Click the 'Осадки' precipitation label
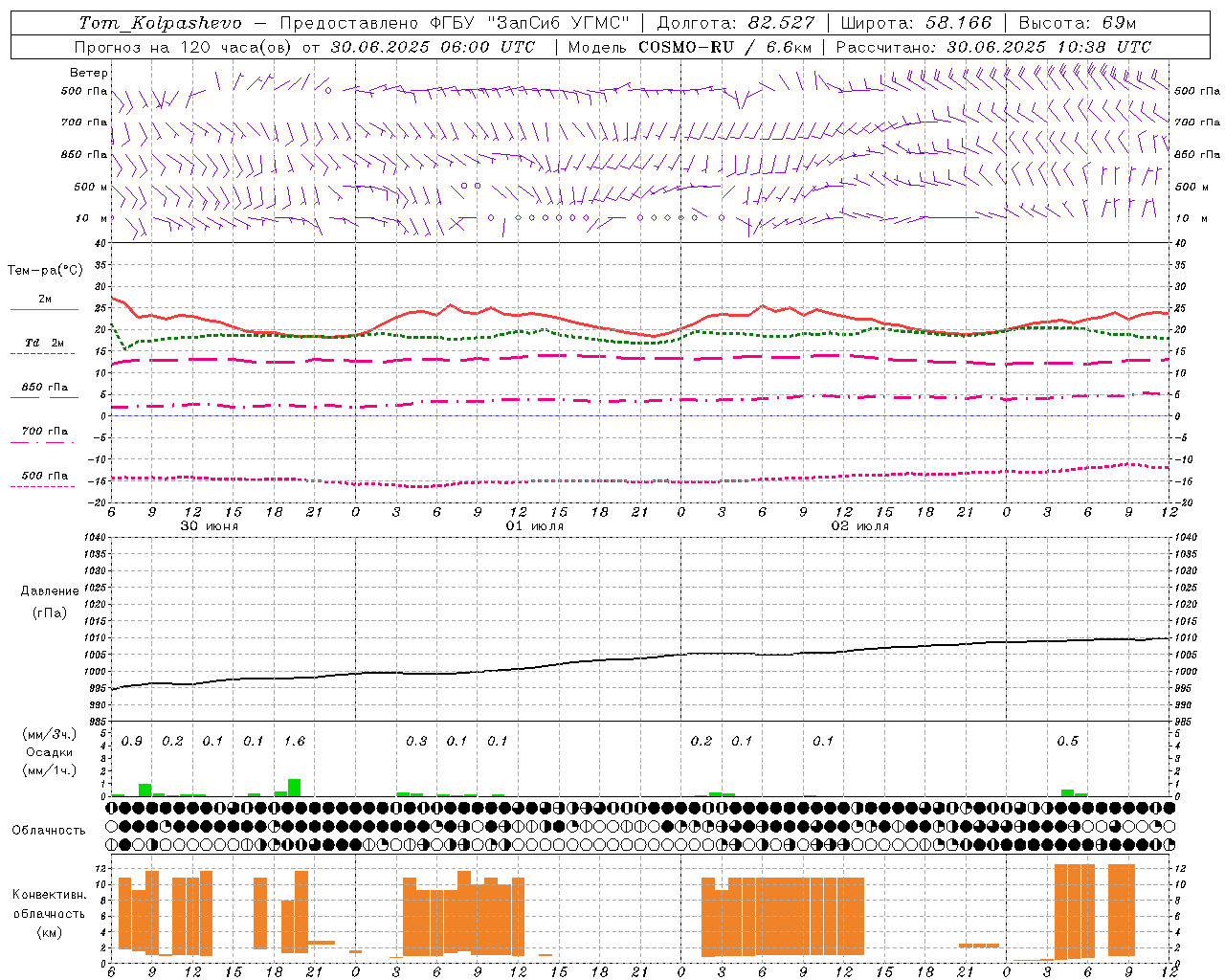 coord(49,752)
